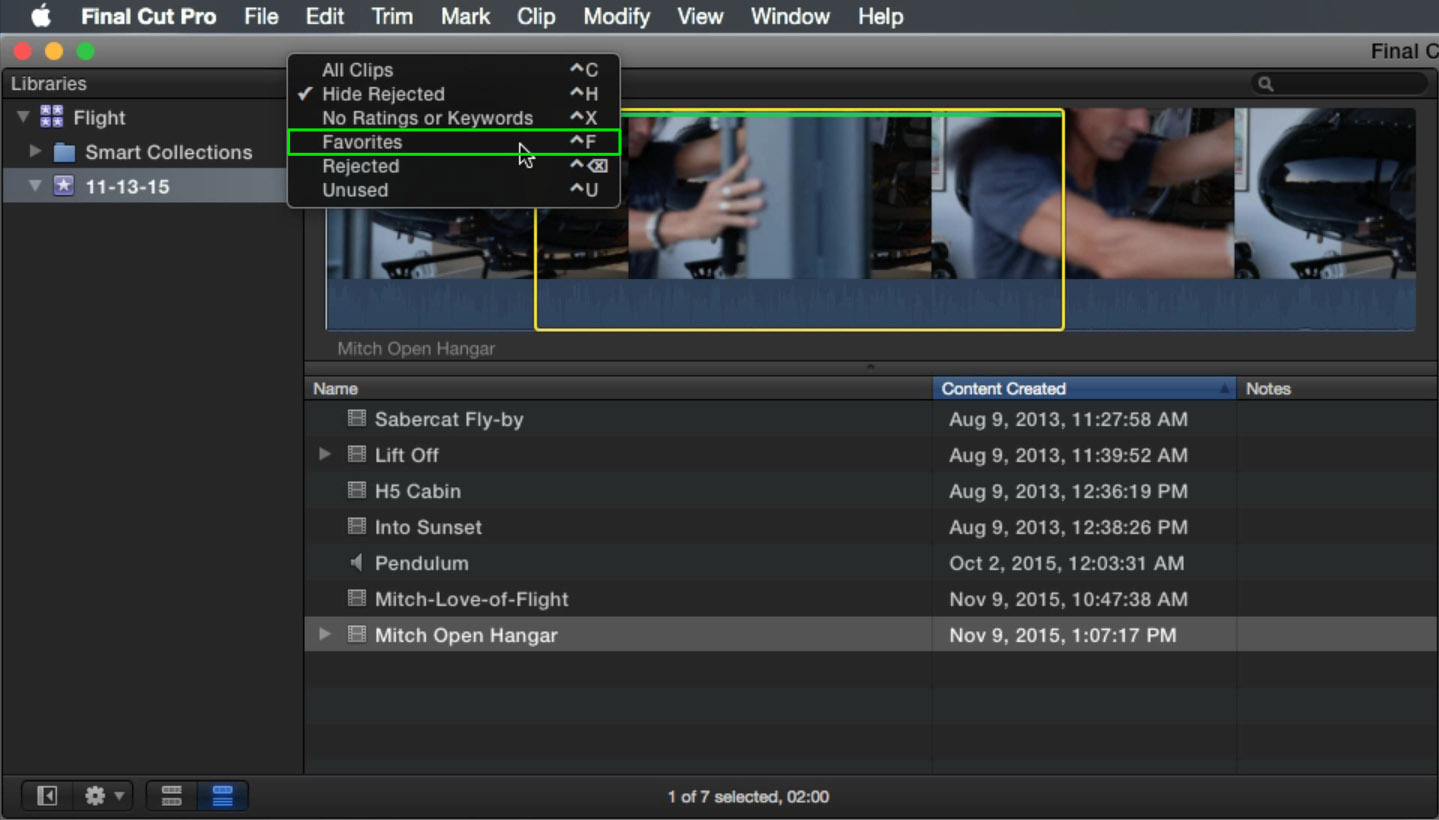Click the Aug 9, 2013, 11:27:58 AM date
The width and height of the screenshot is (1439, 820).
(1068, 419)
